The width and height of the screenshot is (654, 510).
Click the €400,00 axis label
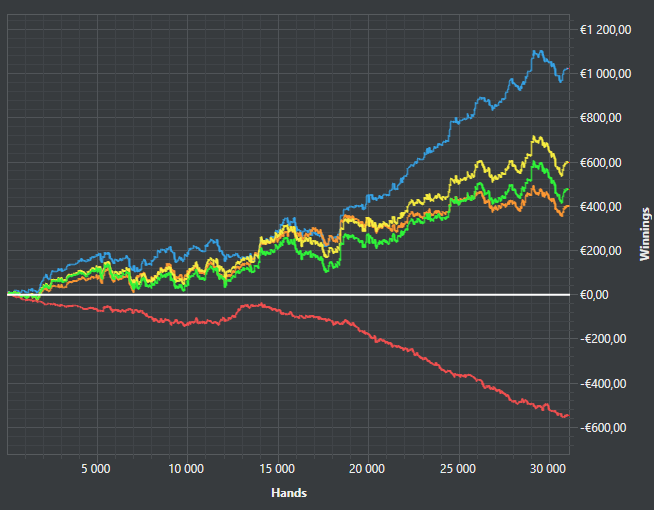coord(601,206)
